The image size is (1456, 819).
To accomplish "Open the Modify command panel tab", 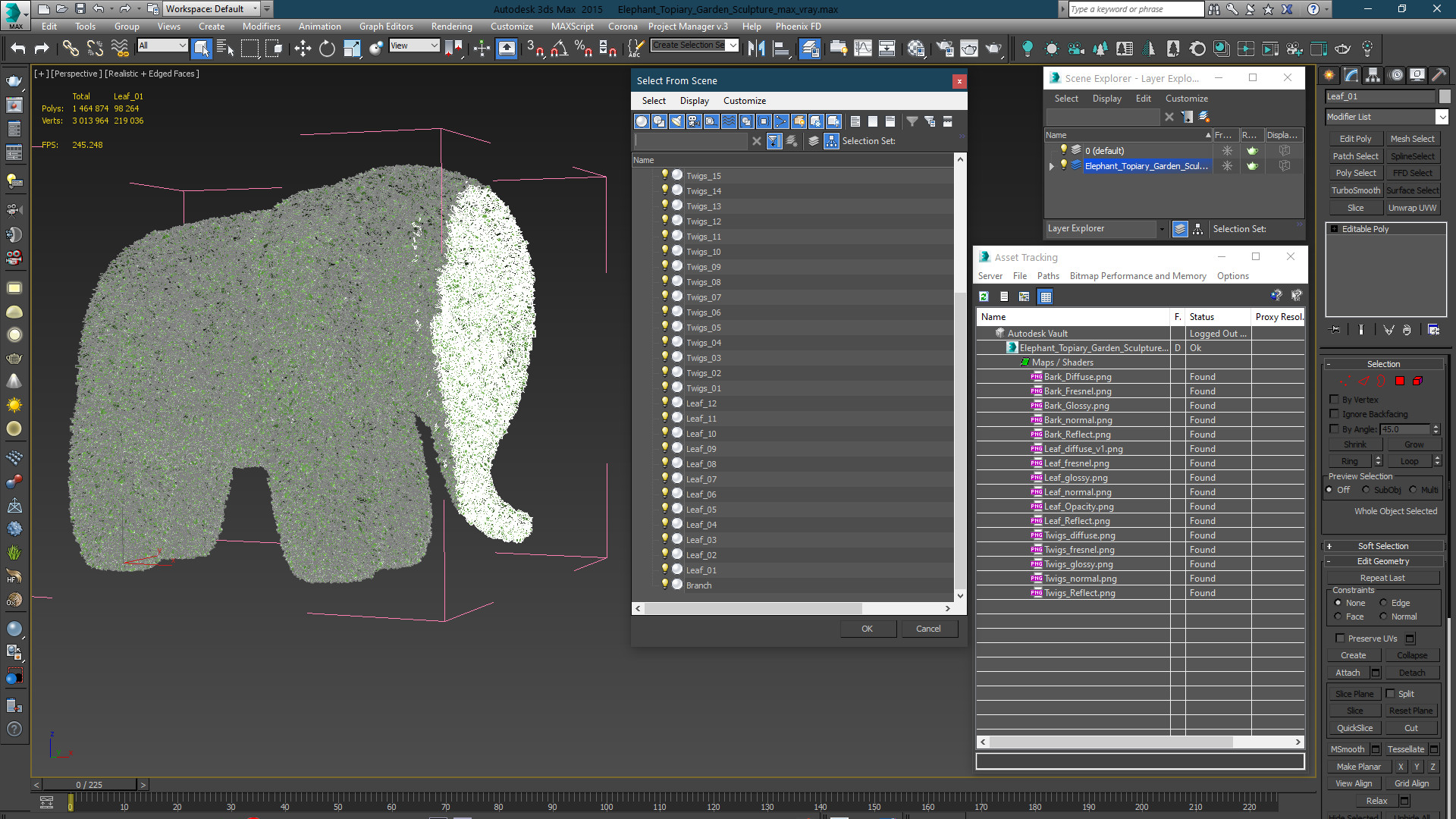I will point(1351,75).
